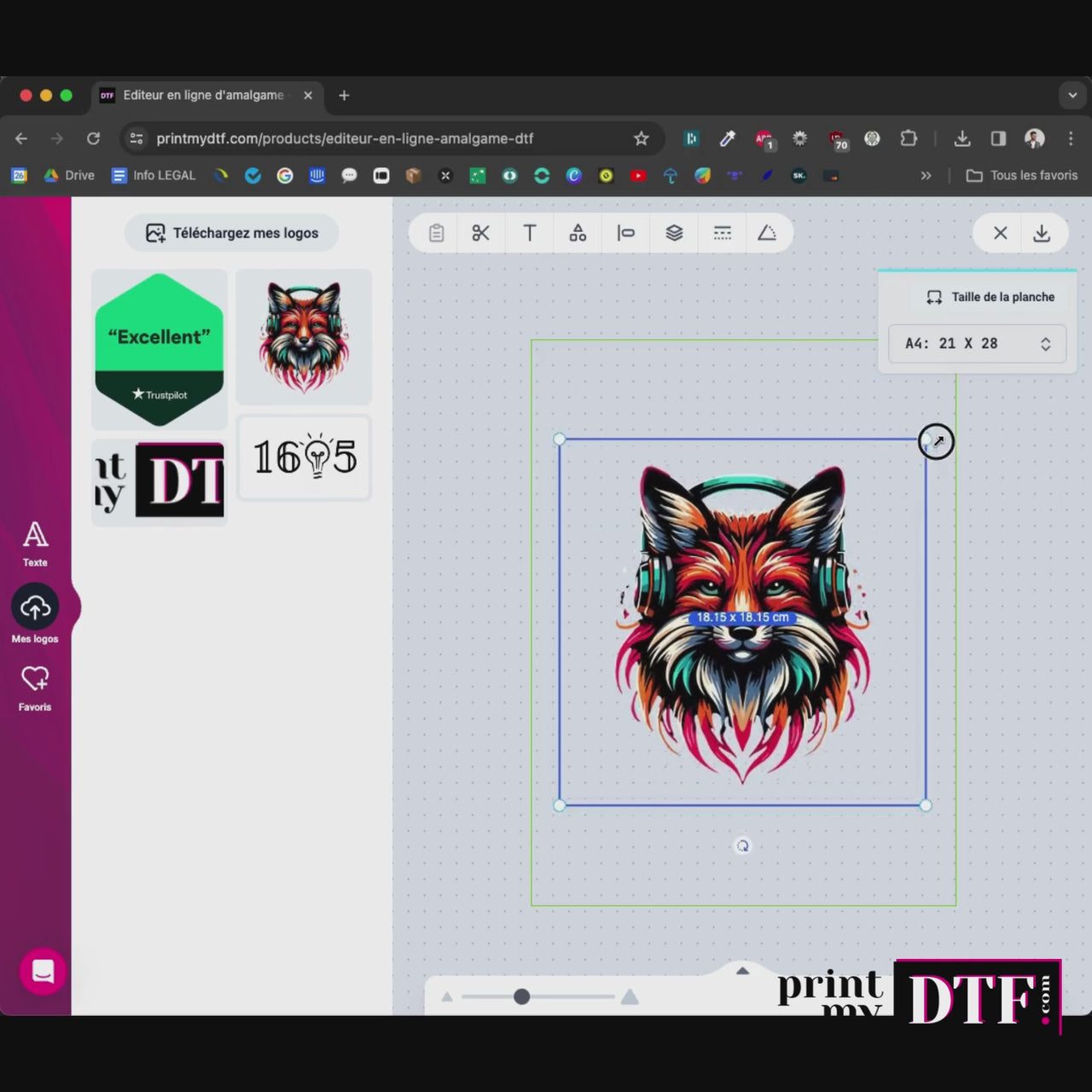1092x1092 pixels.
Task: Select the Mes logos sidebar tab
Action: tap(35, 614)
